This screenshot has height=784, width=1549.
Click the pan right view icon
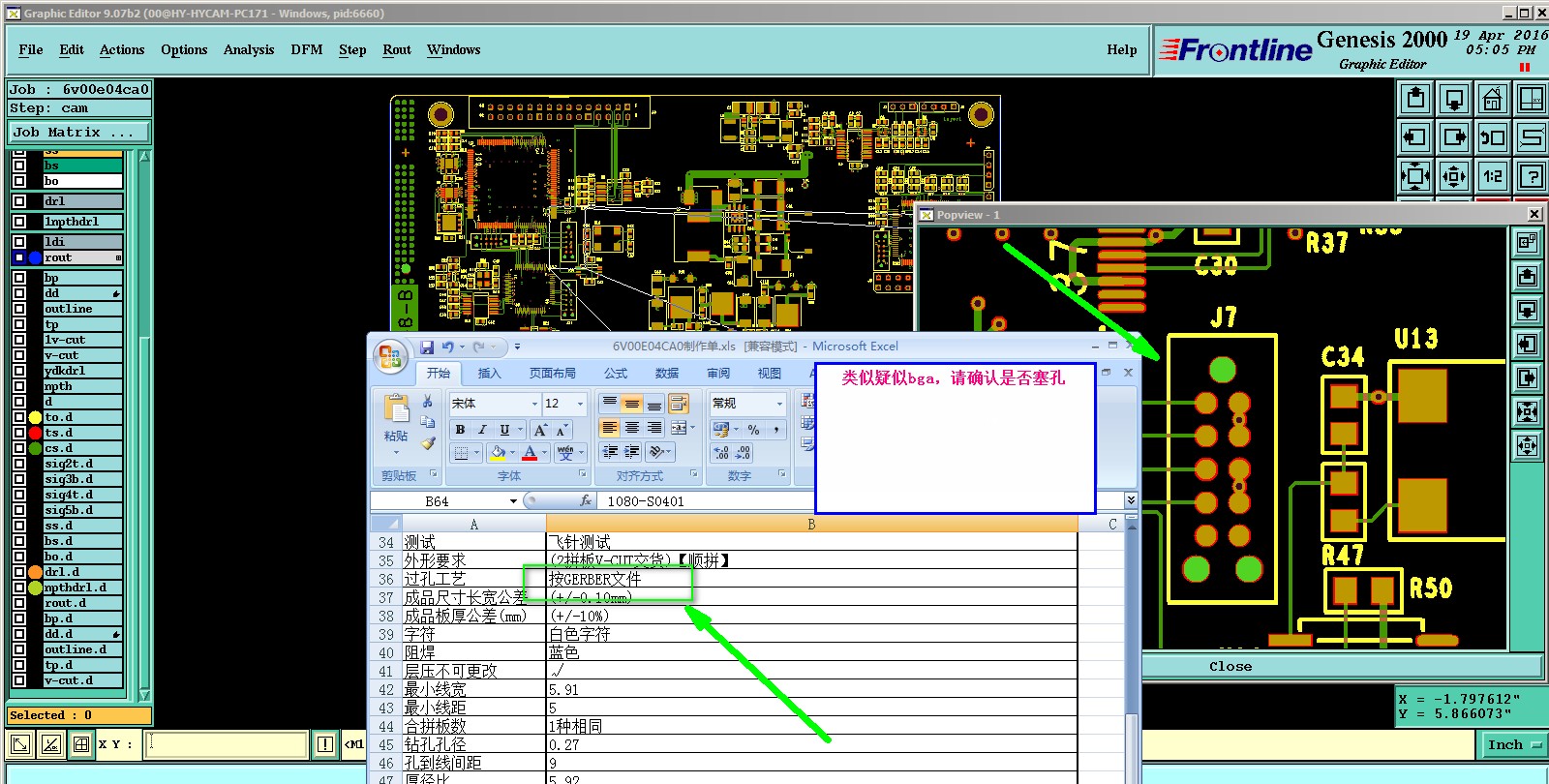(x=1454, y=137)
